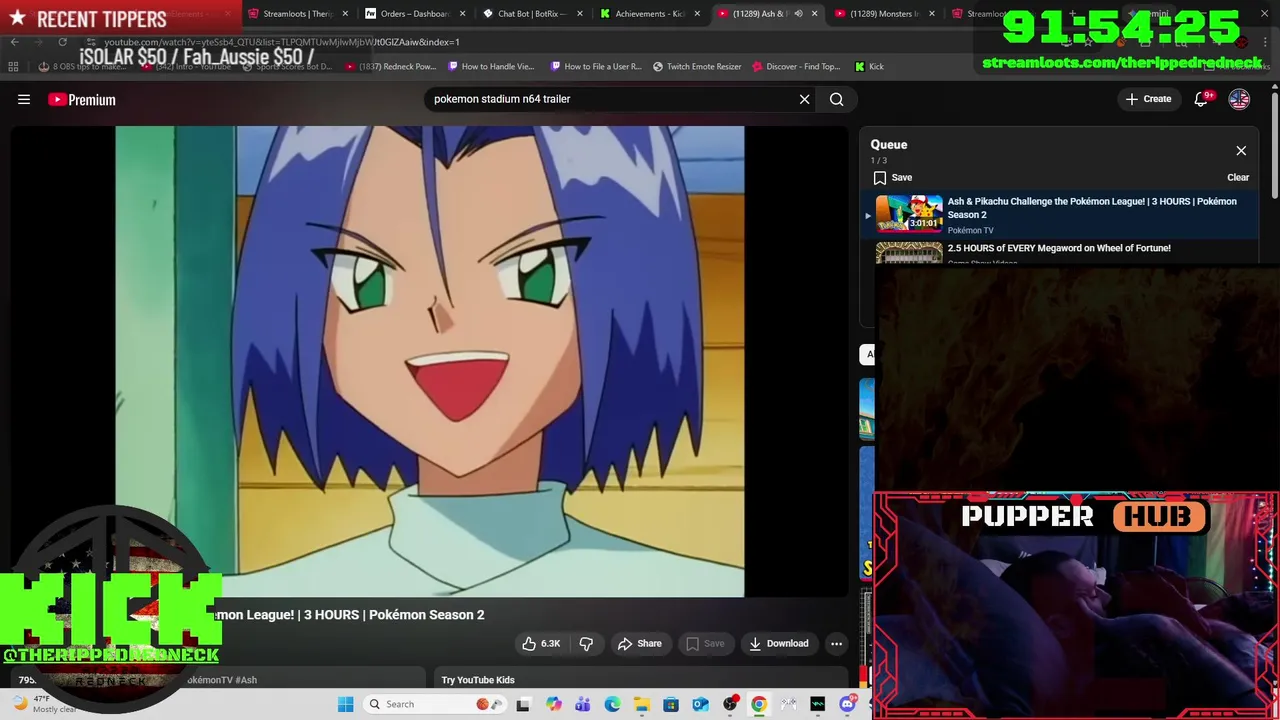The width and height of the screenshot is (1280, 720).
Task: Close the Achievements - Kick tab
Action: pos(697,14)
